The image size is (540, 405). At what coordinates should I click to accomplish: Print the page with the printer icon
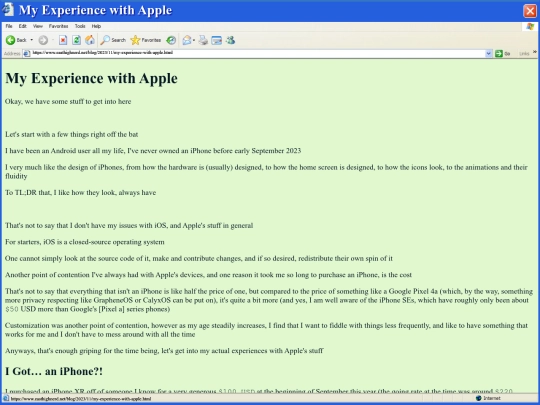pyautogui.click(x=203, y=40)
